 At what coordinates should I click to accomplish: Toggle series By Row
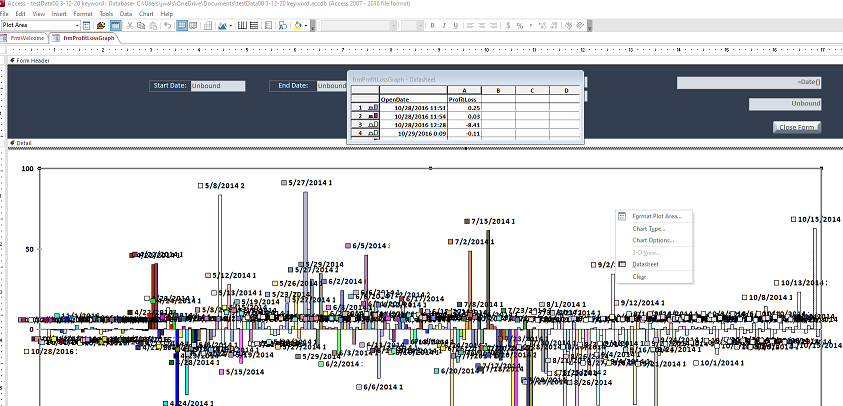pos(182,25)
